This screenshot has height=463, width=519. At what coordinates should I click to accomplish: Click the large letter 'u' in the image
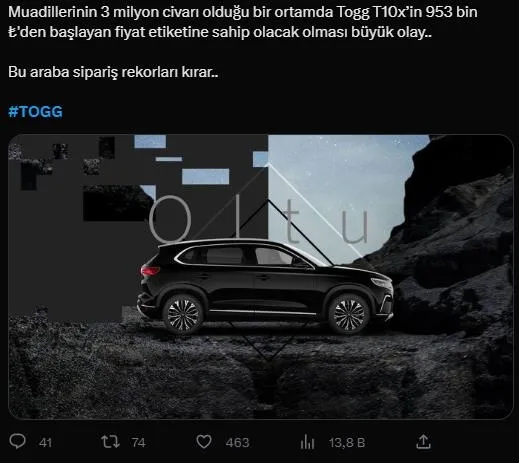(x=355, y=226)
